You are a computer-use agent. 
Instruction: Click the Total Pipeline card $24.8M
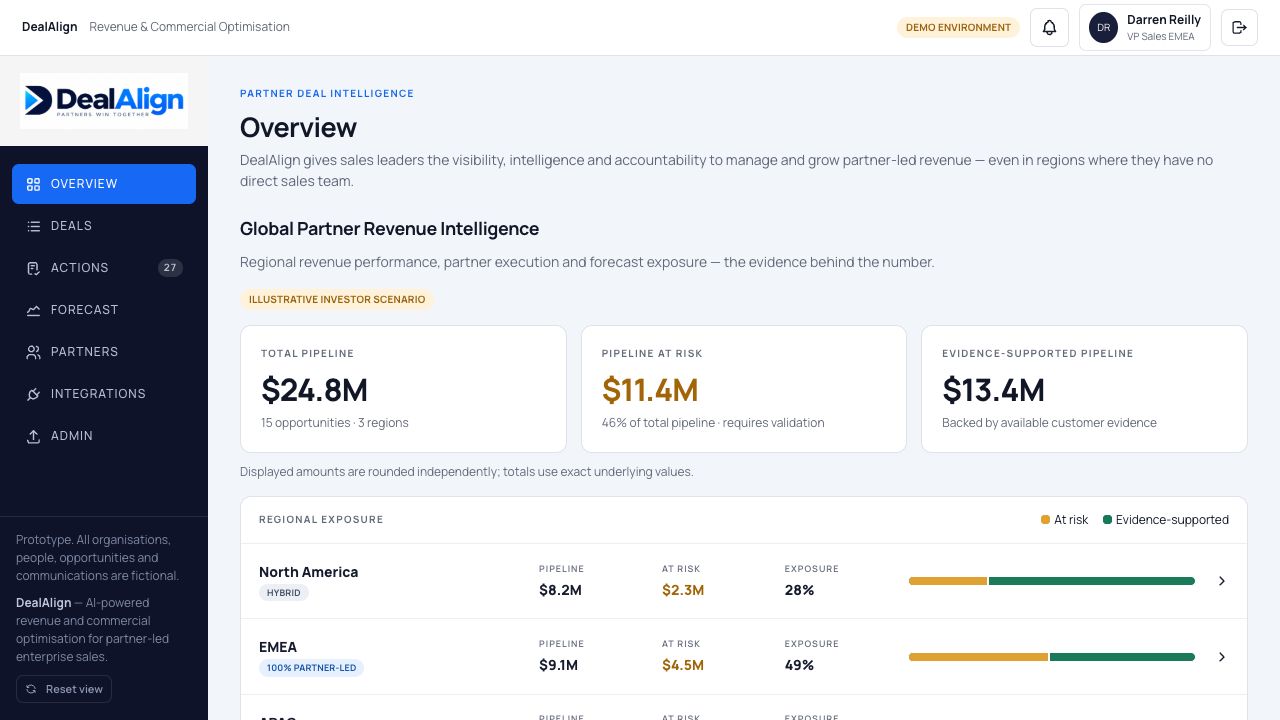[403, 389]
